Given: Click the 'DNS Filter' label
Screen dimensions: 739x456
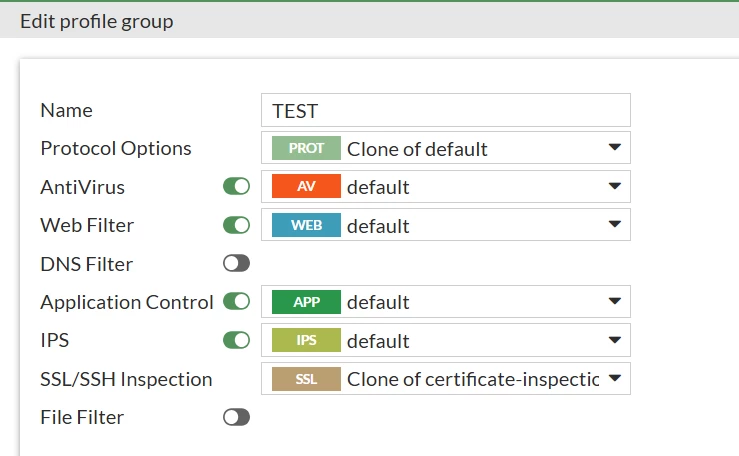Looking at the screenshot, I should point(87,264).
